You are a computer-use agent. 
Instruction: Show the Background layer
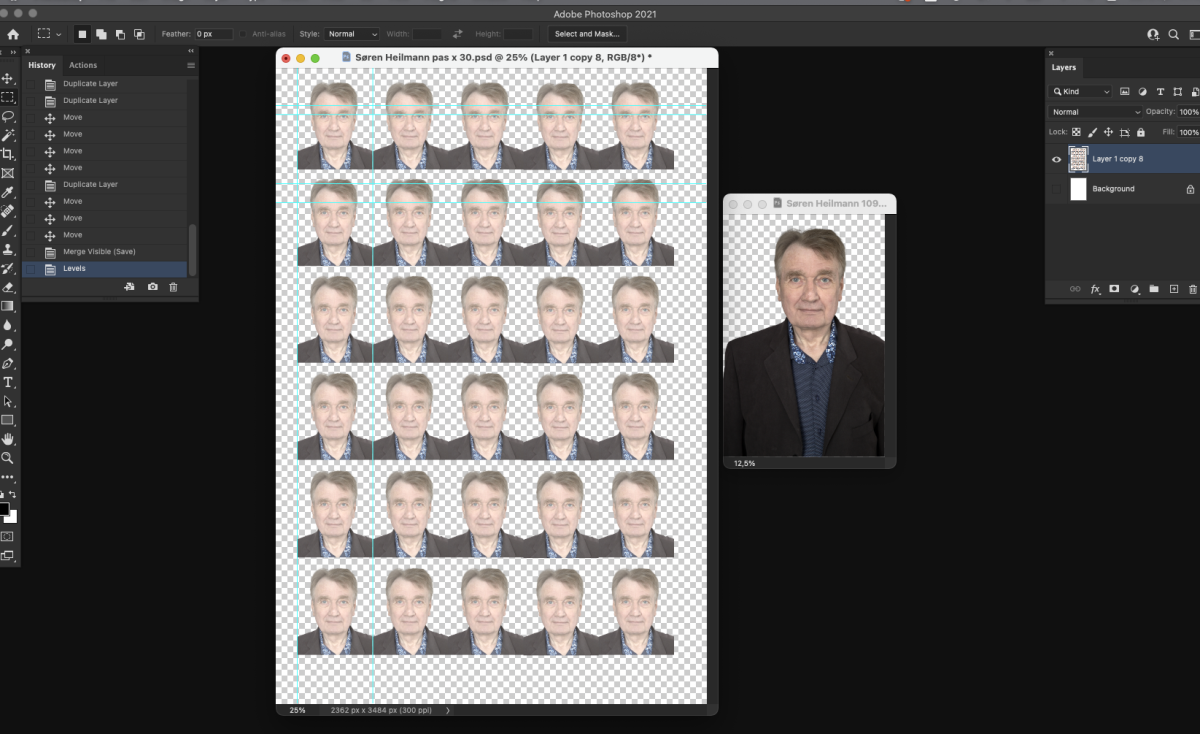(x=1056, y=189)
